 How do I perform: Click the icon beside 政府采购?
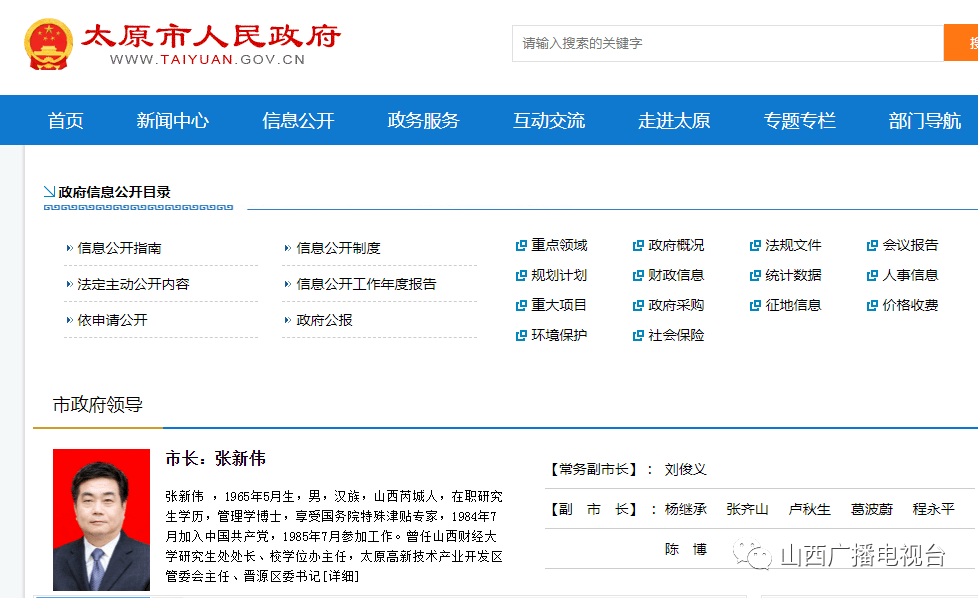click(638, 306)
